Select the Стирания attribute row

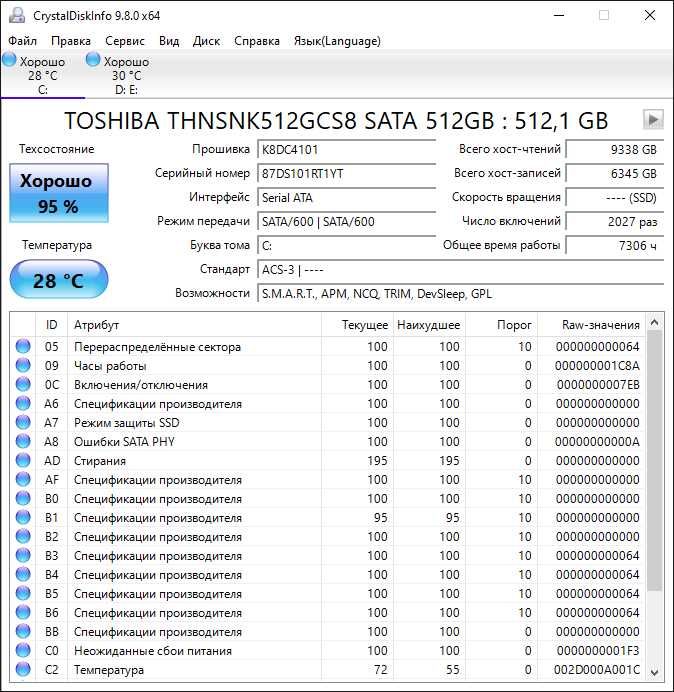(328, 460)
